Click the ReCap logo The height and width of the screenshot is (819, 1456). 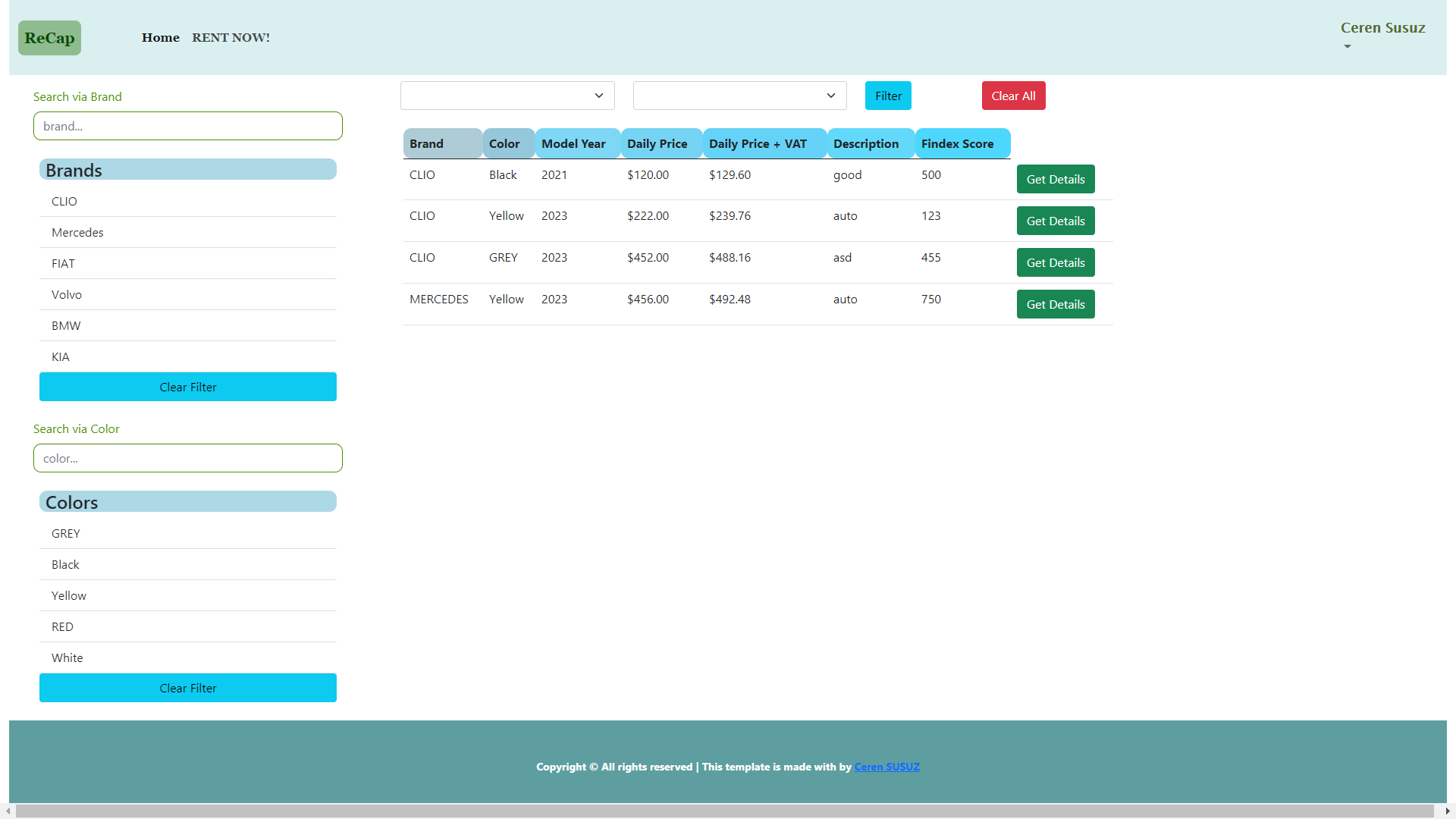click(49, 38)
